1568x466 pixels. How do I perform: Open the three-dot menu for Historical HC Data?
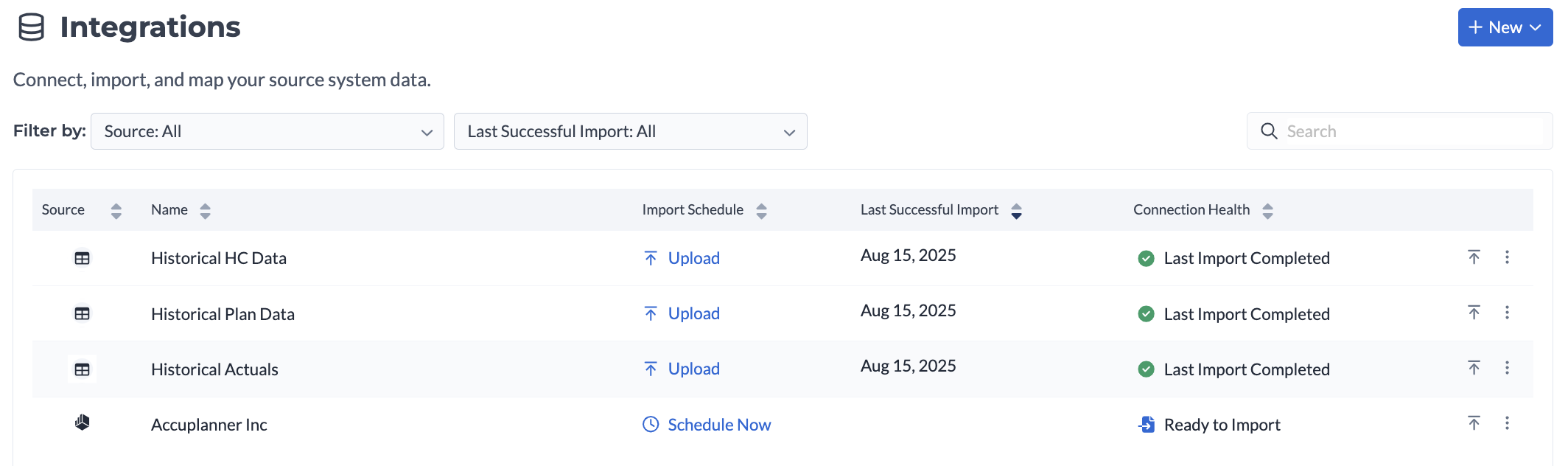coord(1507,257)
